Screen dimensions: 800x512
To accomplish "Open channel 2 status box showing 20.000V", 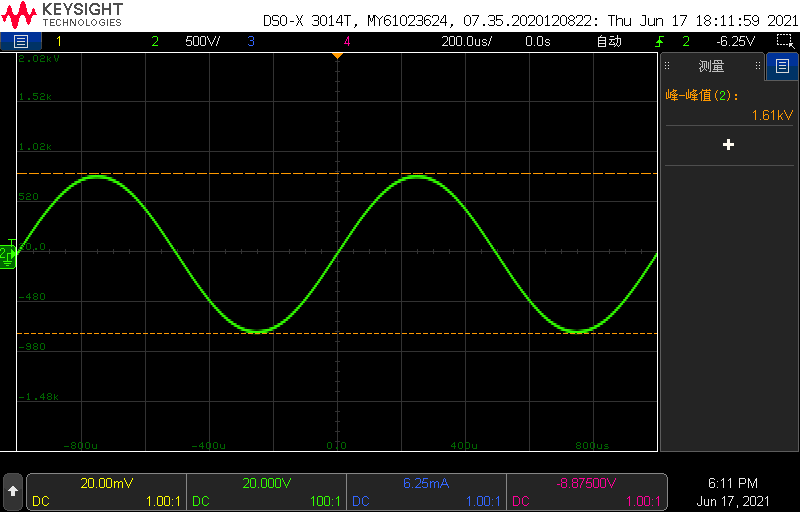I will [x=266, y=491].
